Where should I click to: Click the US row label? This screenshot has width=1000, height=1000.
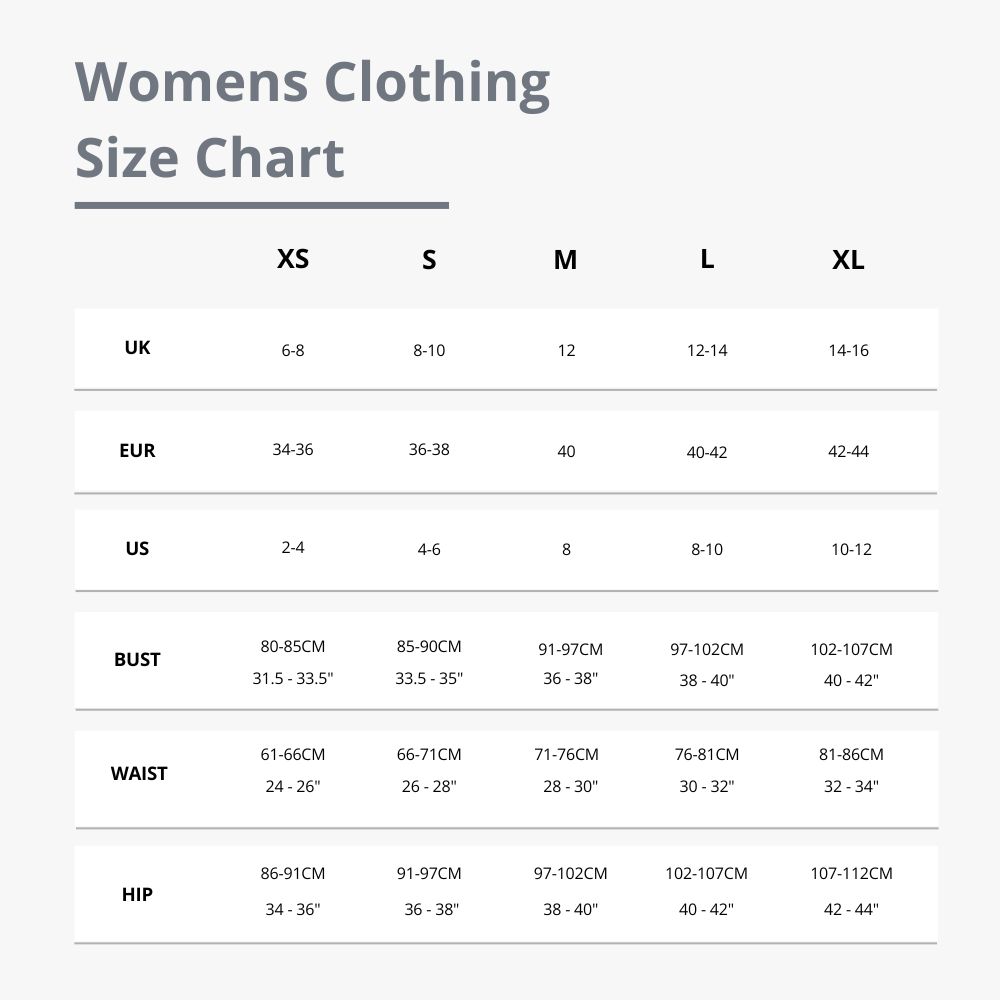(137, 548)
